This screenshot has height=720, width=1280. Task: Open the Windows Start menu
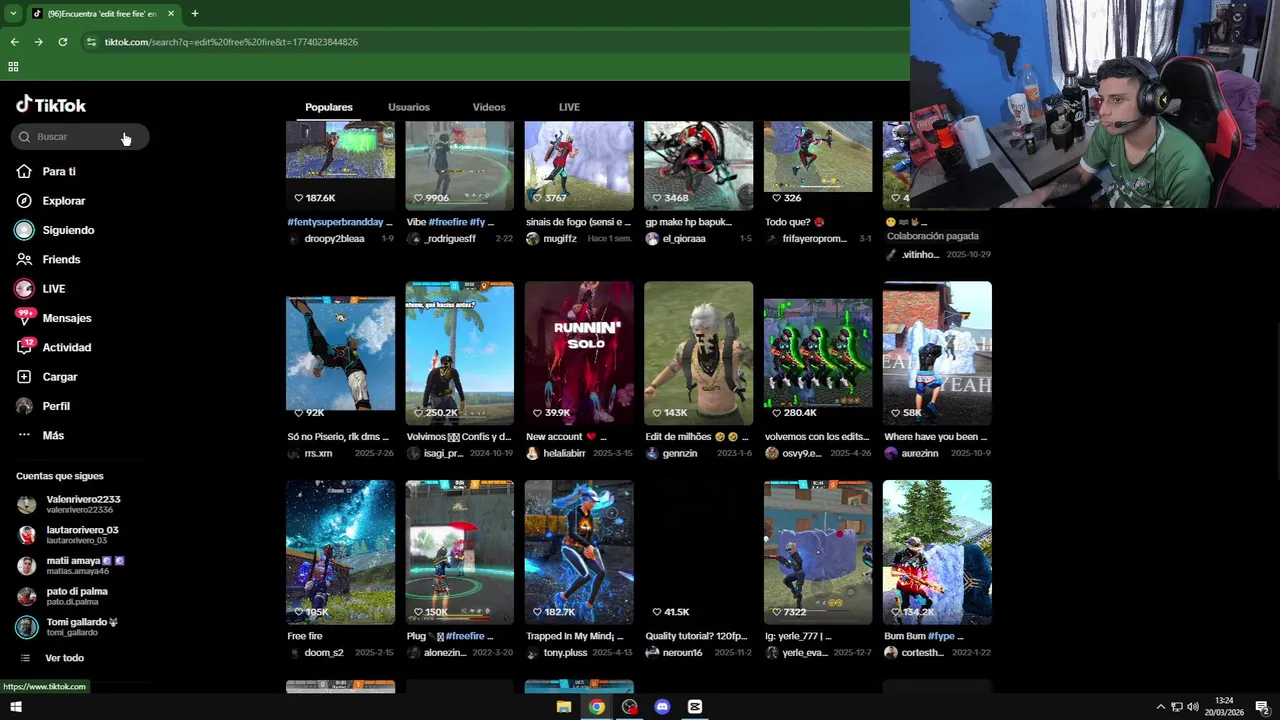(15, 707)
